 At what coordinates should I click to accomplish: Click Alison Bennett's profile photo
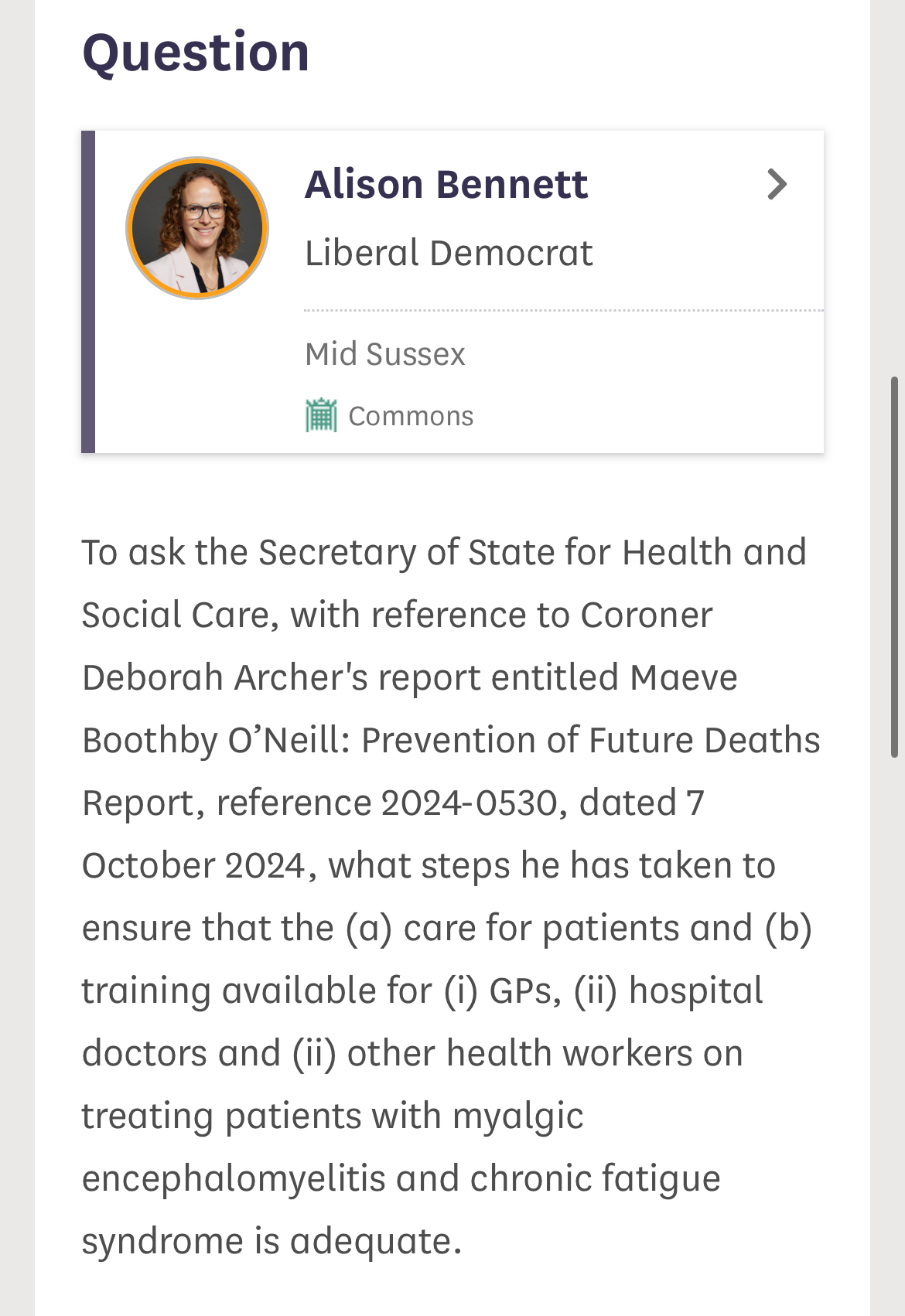point(197,228)
